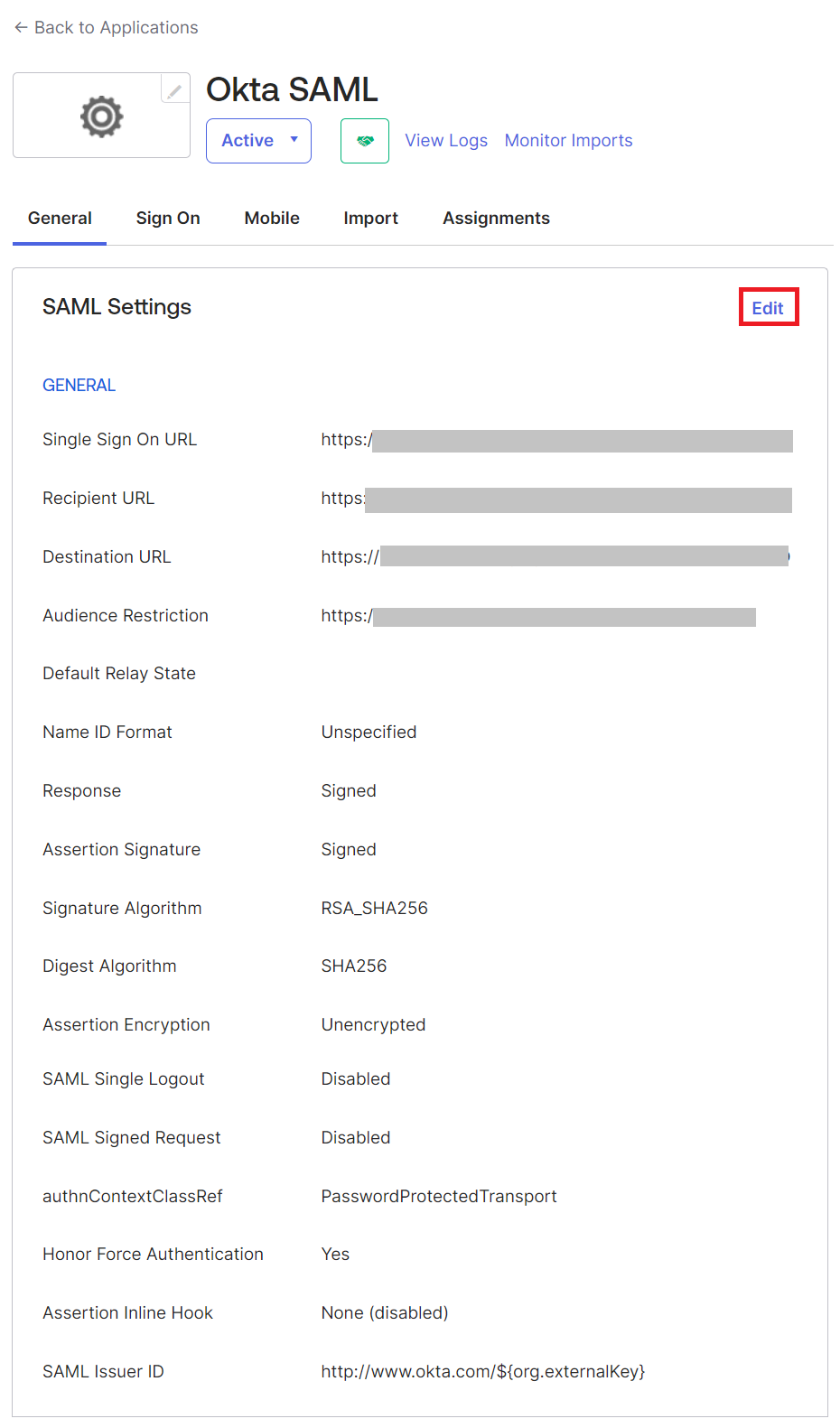Screen dimensions: 840x1428
Task: Click the Okta SAML application title
Action: [292, 90]
